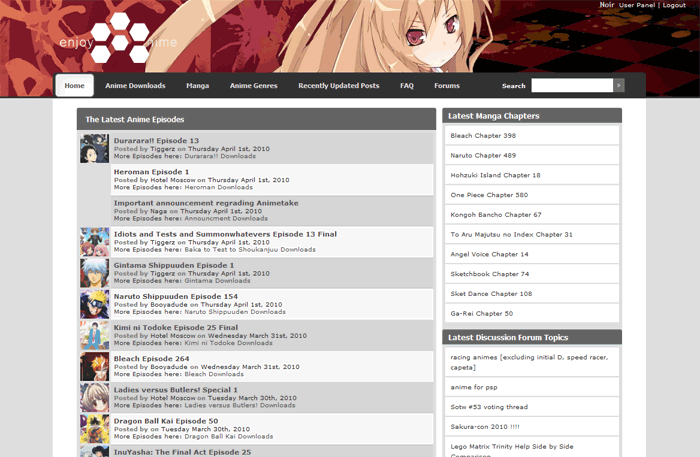Click the Logout link
This screenshot has width=700, height=457.
point(674,5)
